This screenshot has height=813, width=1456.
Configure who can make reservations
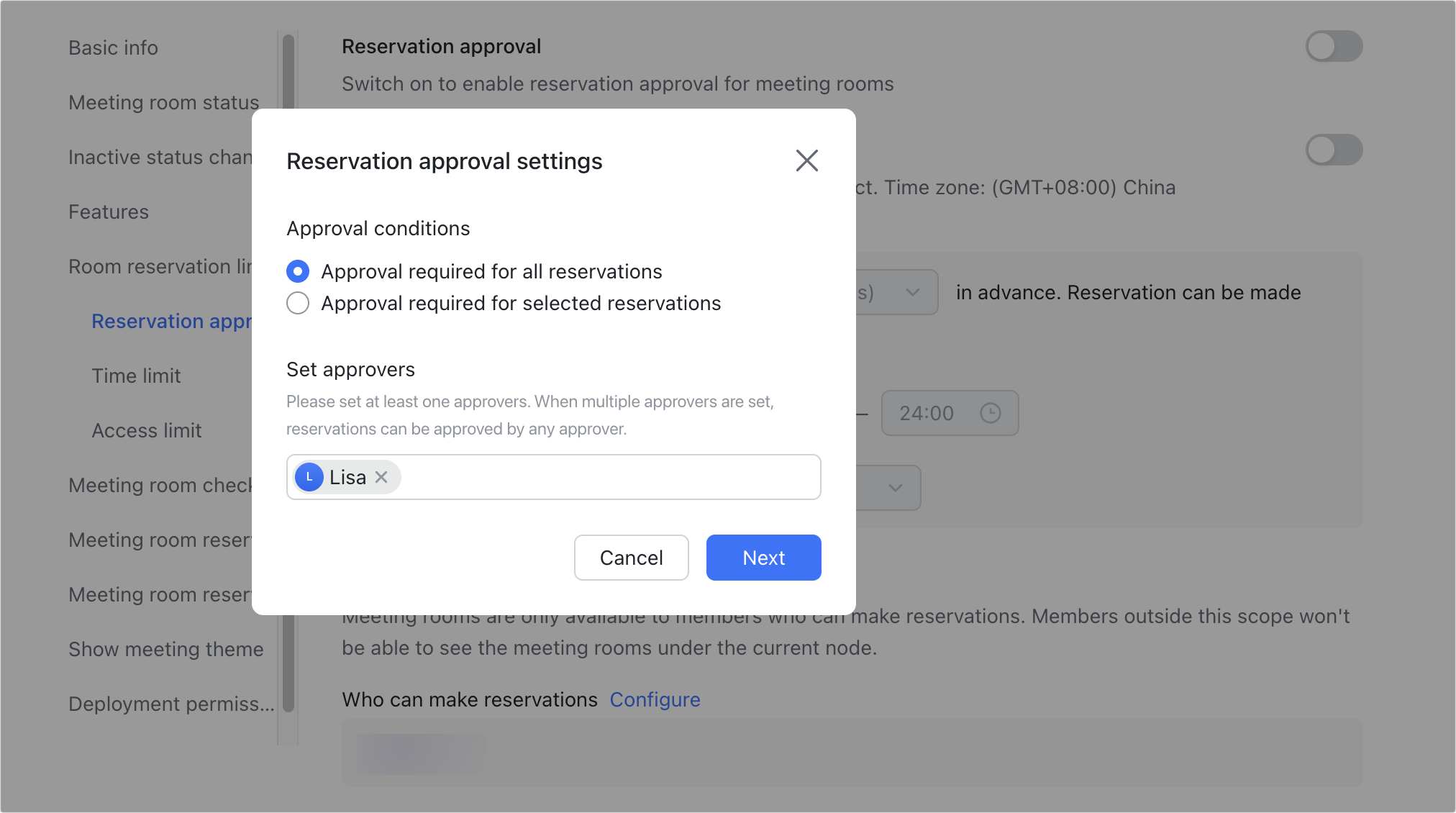coord(655,699)
